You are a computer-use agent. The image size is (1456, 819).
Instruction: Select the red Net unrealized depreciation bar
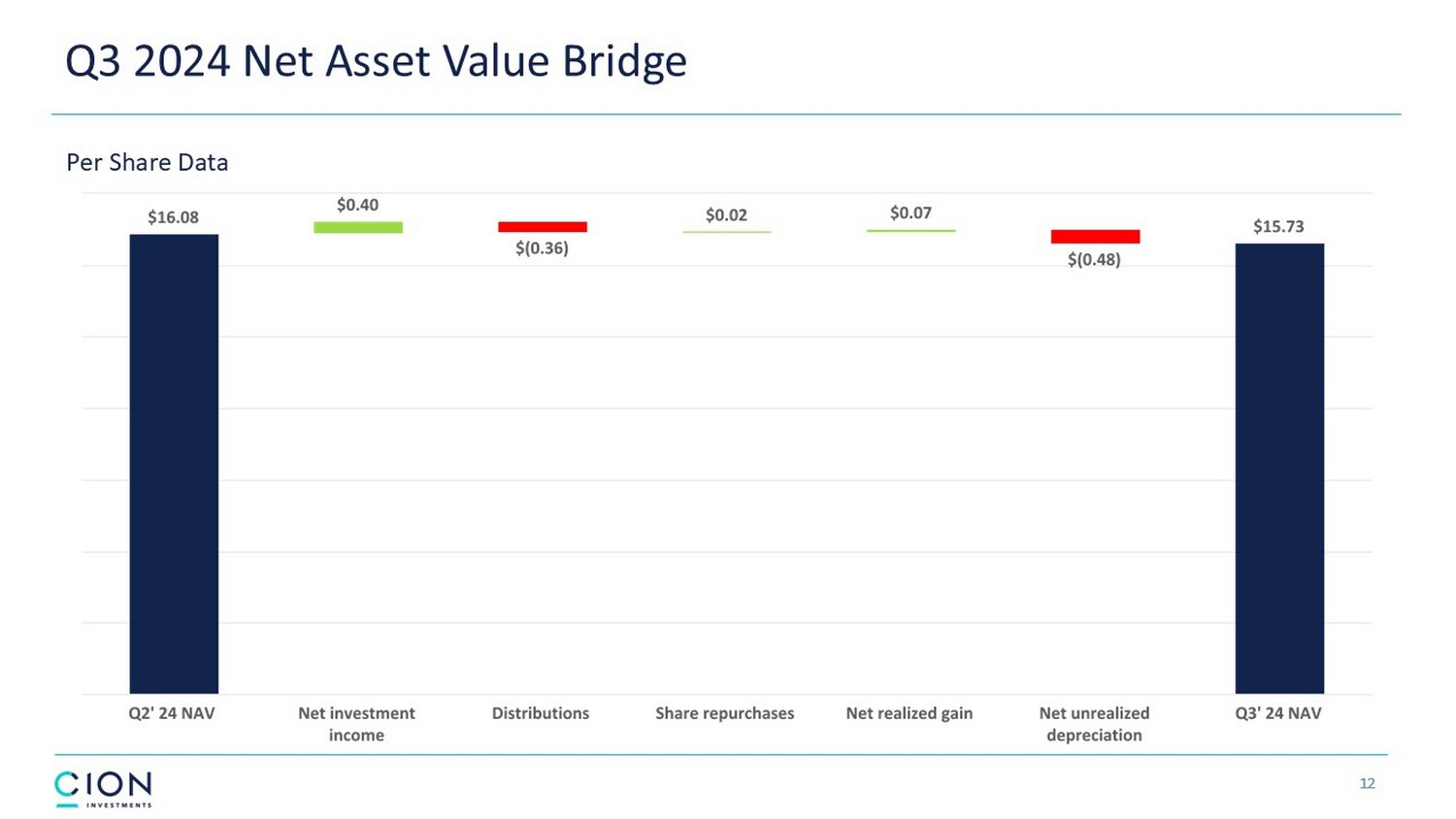(x=1095, y=237)
